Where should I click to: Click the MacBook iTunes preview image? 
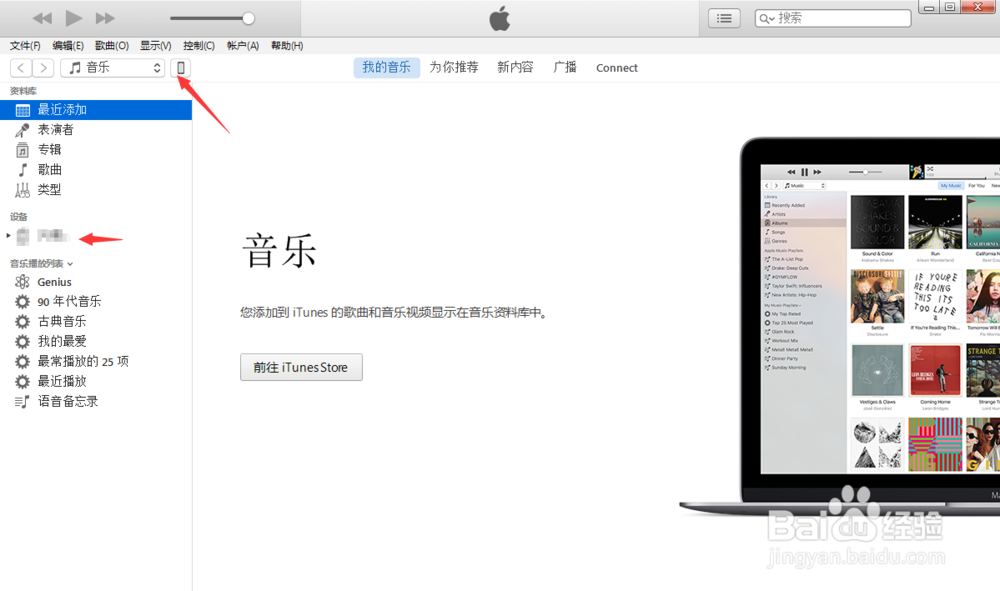pos(840,326)
